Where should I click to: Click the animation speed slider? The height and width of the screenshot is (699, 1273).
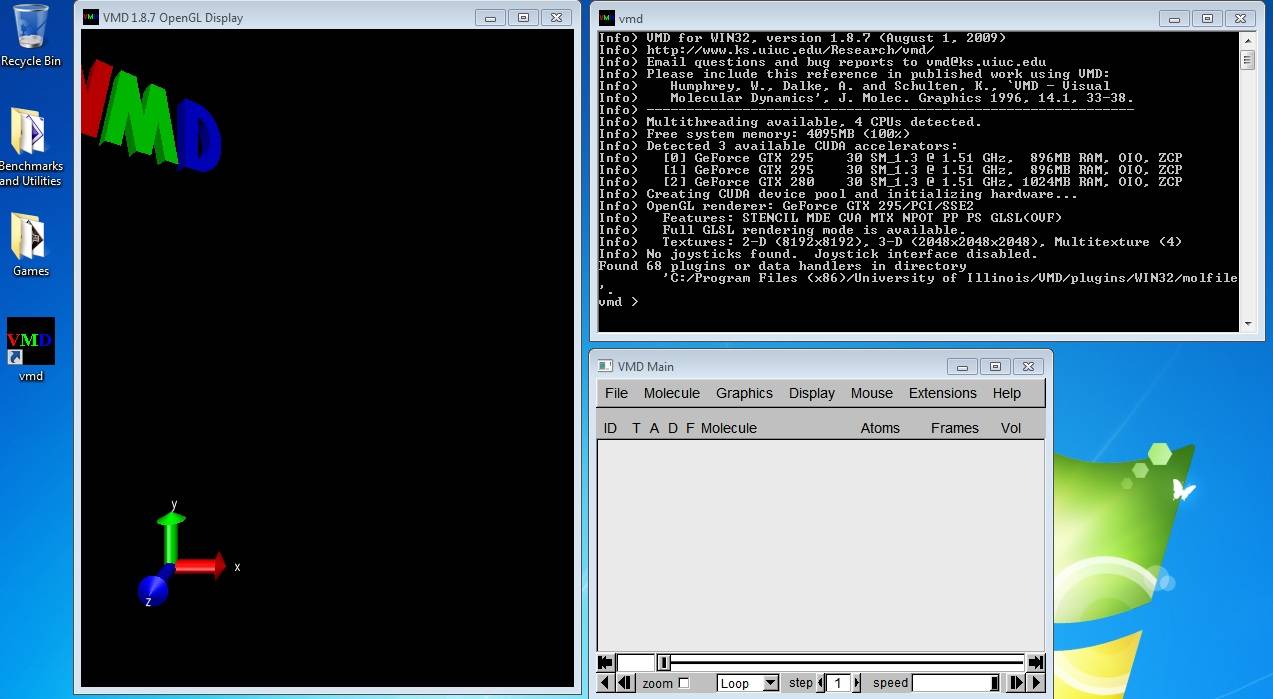pyautogui.click(x=956, y=683)
